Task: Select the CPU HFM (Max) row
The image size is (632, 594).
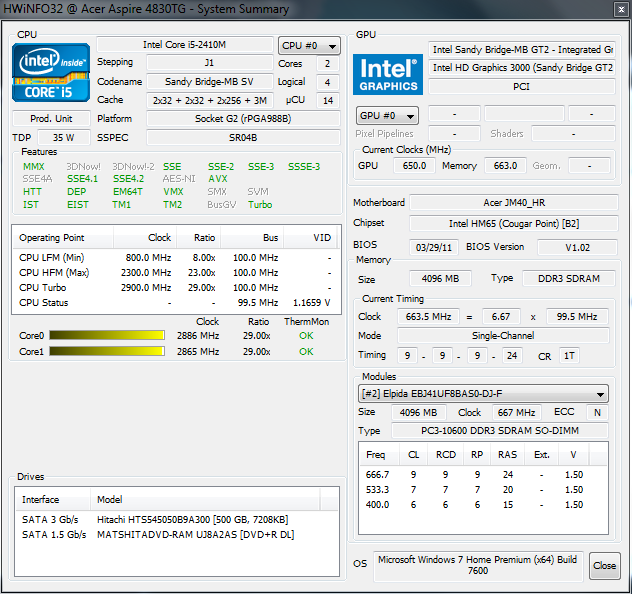Action: pyautogui.click(x=176, y=273)
